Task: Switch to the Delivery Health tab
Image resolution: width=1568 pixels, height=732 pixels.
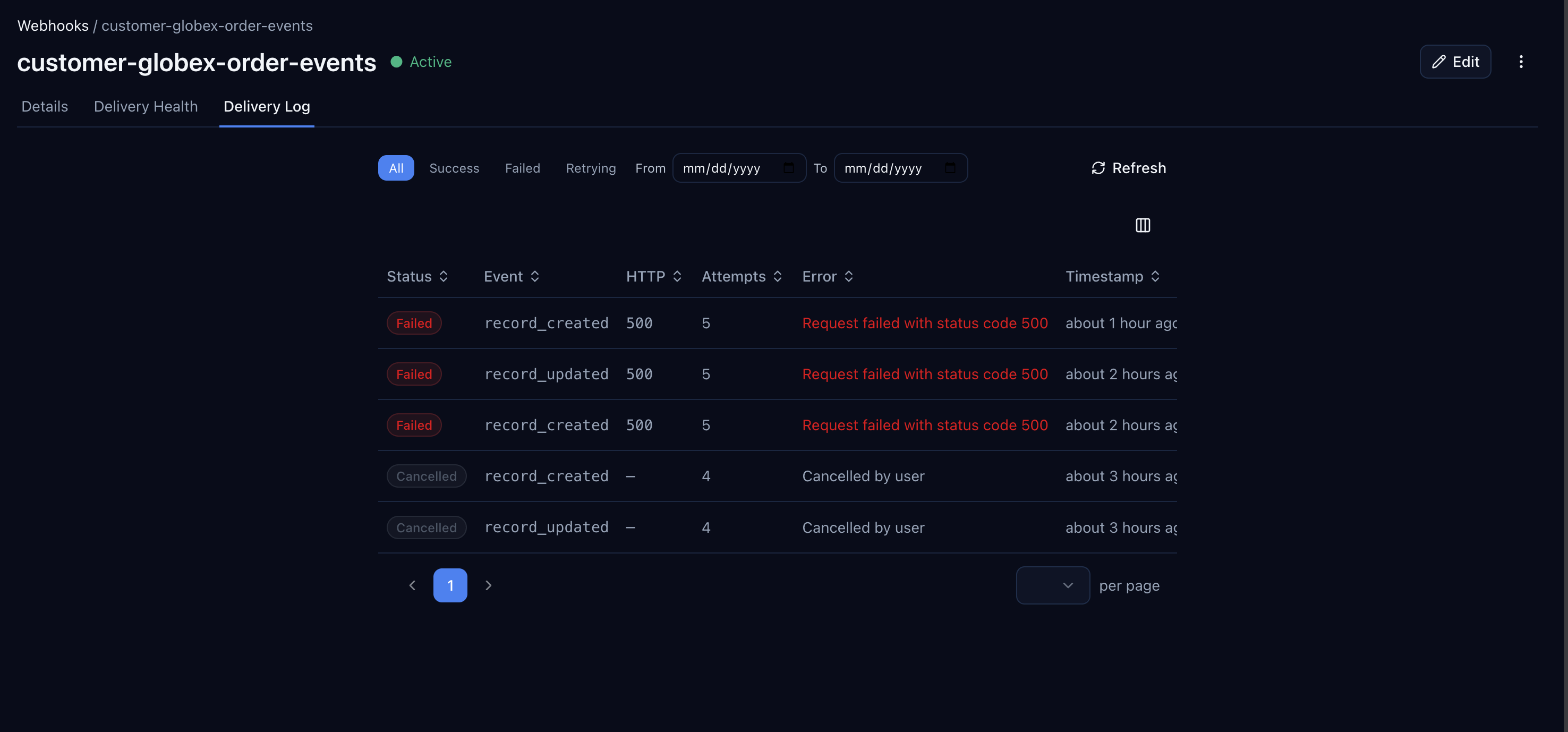Action: click(x=146, y=107)
